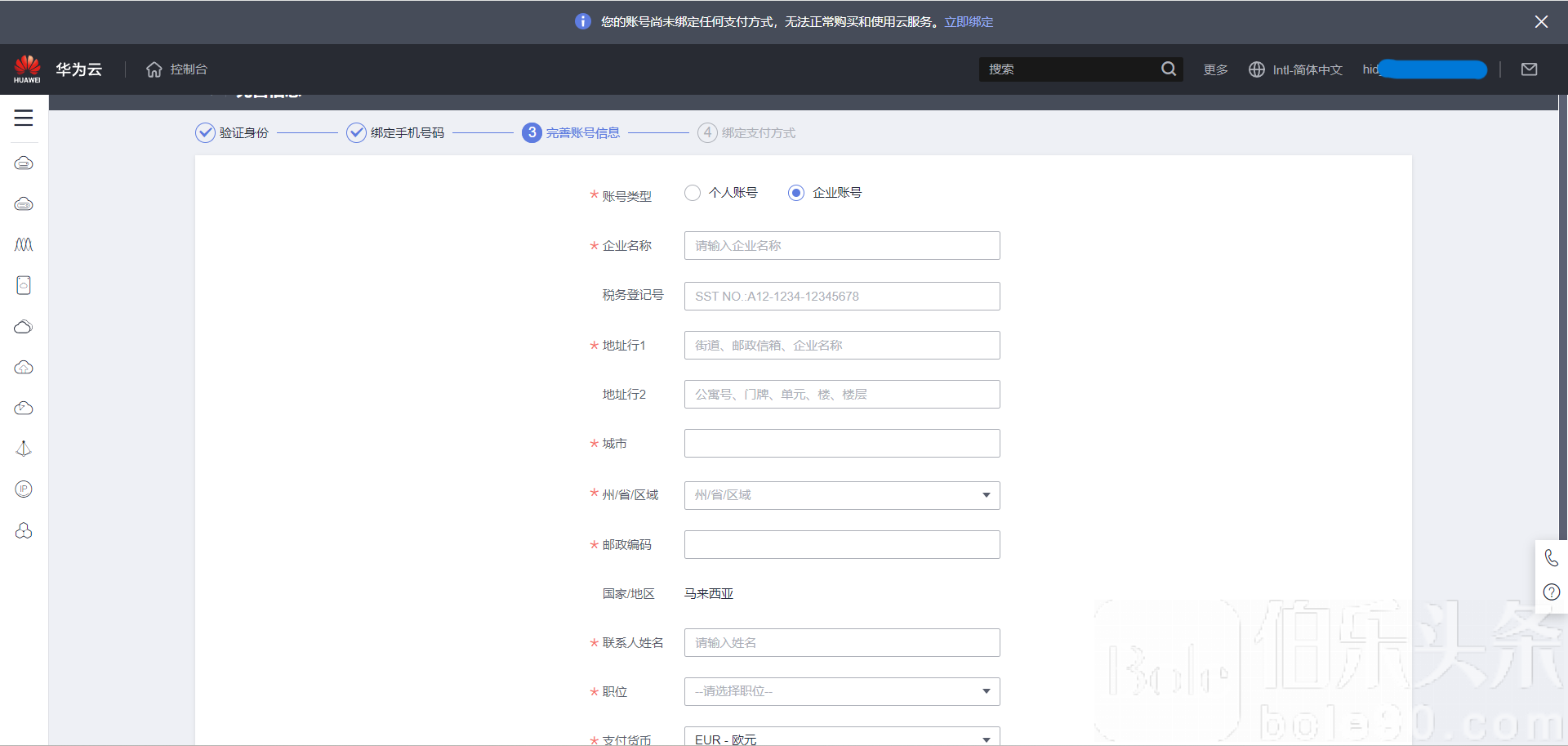The height and width of the screenshot is (746, 1568).
Task: Open the help question mark icon
Action: [1551, 592]
